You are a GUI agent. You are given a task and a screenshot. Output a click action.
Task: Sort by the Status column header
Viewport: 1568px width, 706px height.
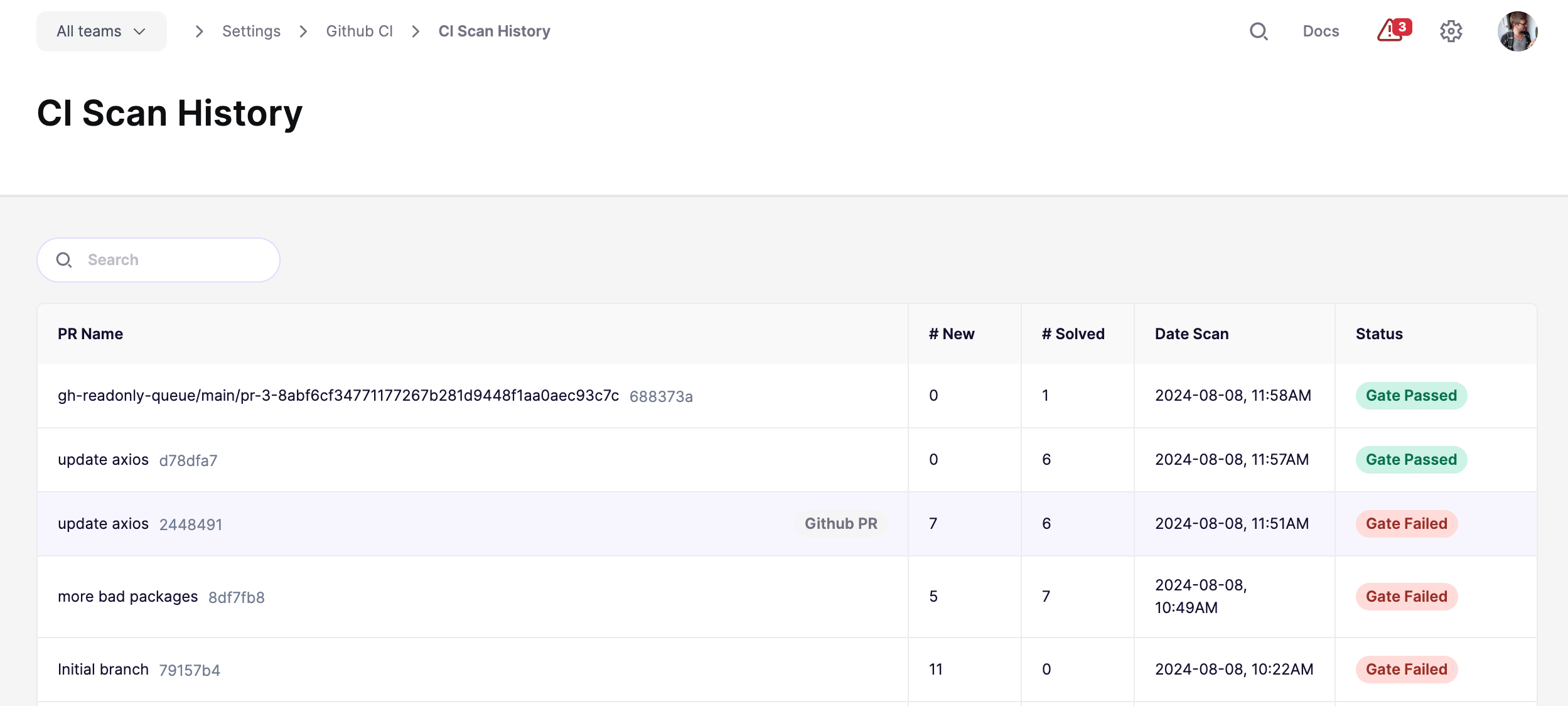[1378, 334]
